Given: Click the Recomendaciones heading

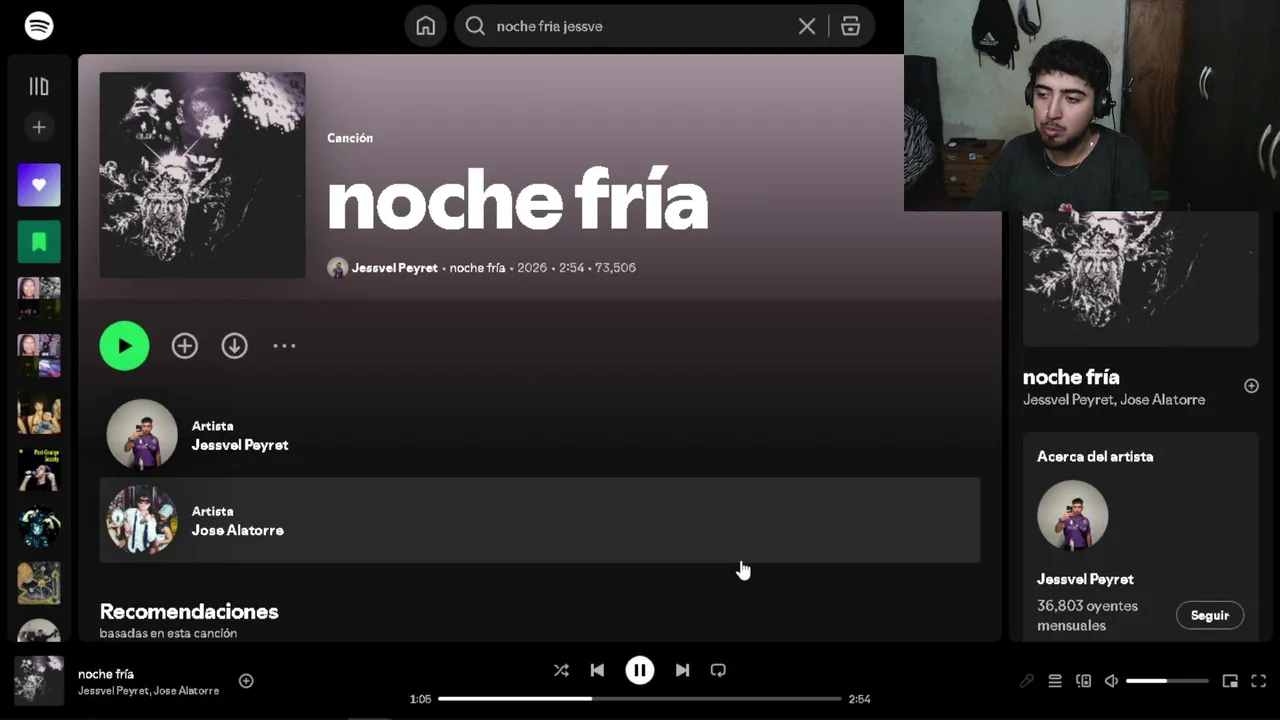Looking at the screenshot, I should click(189, 611).
